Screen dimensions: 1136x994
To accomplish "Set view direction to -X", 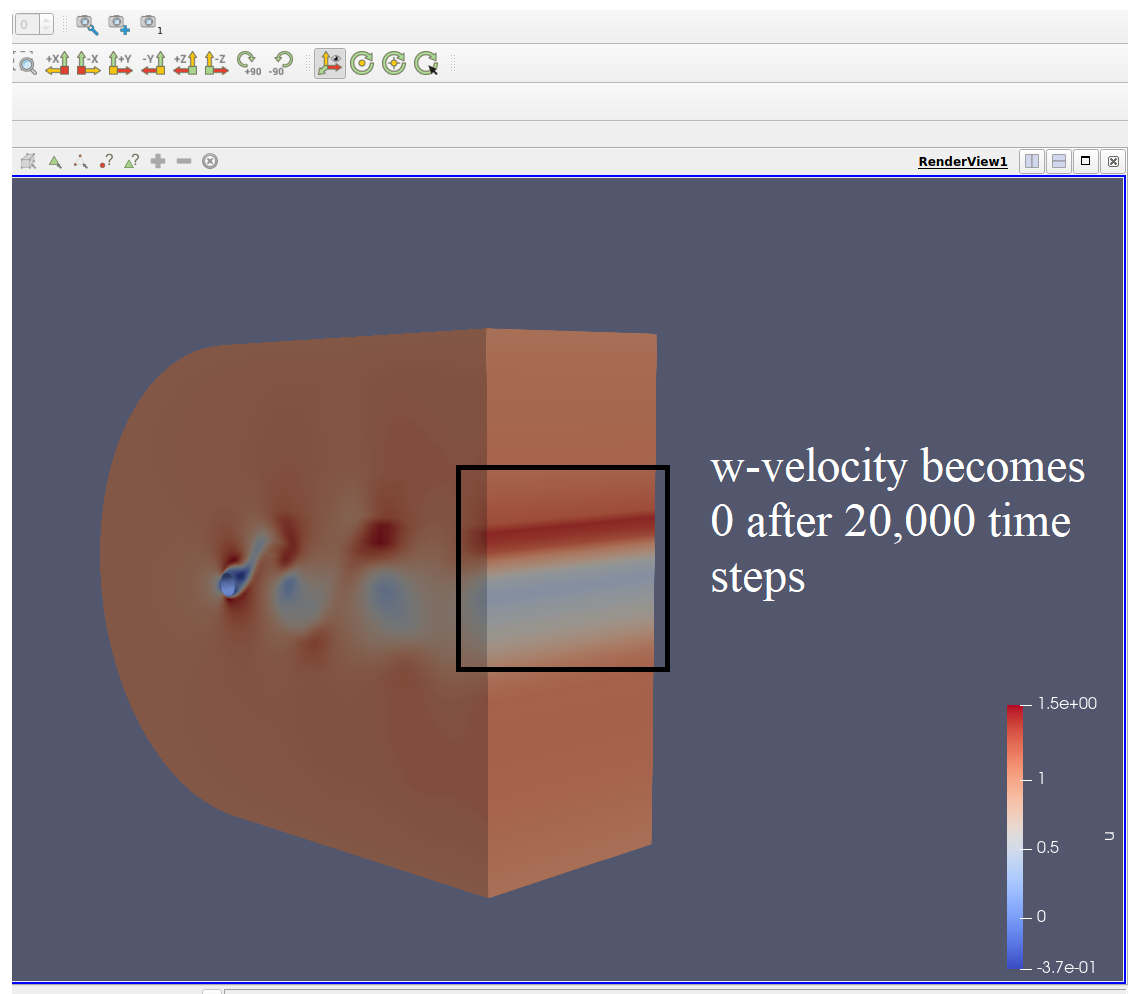I will point(88,64).
